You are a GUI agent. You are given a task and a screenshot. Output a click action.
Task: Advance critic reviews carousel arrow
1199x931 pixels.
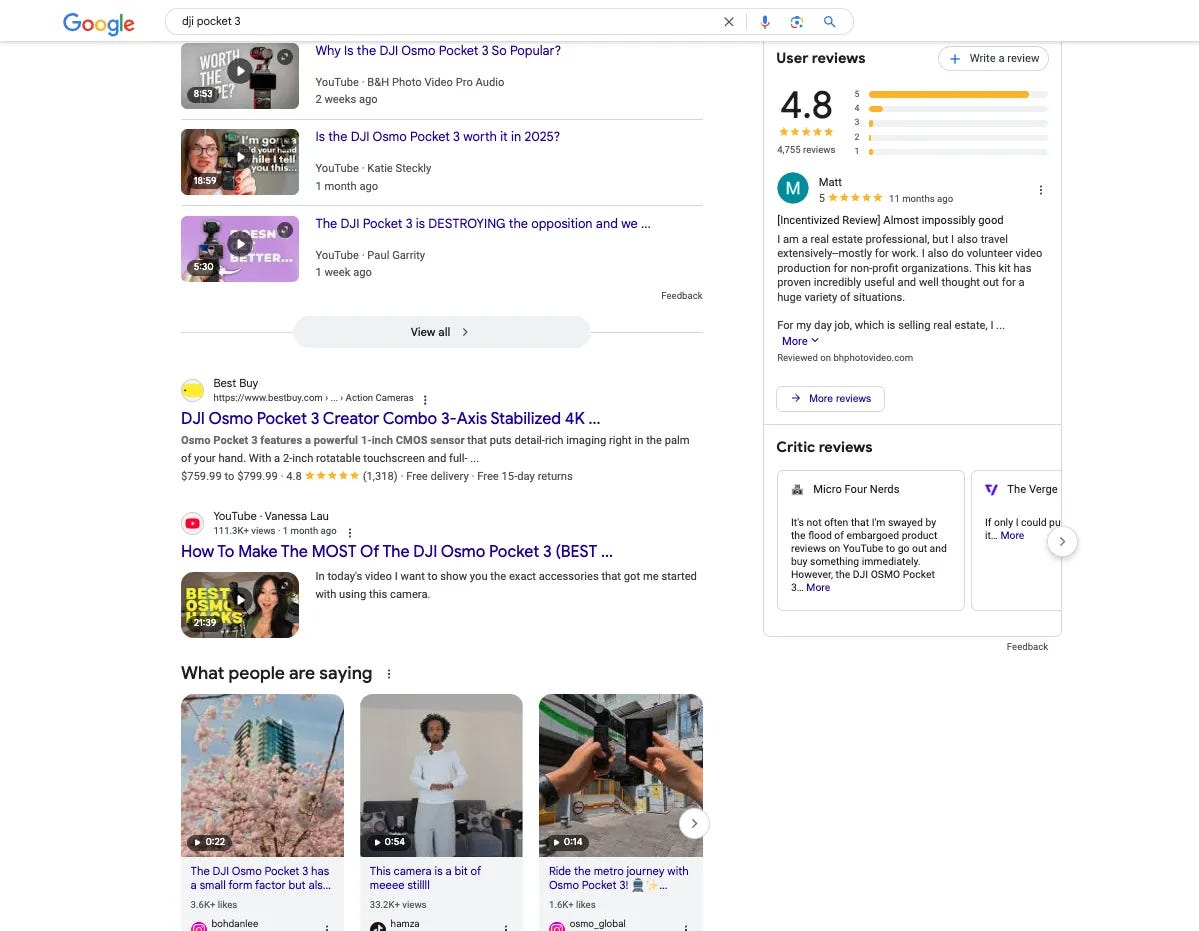[1061, 541]
